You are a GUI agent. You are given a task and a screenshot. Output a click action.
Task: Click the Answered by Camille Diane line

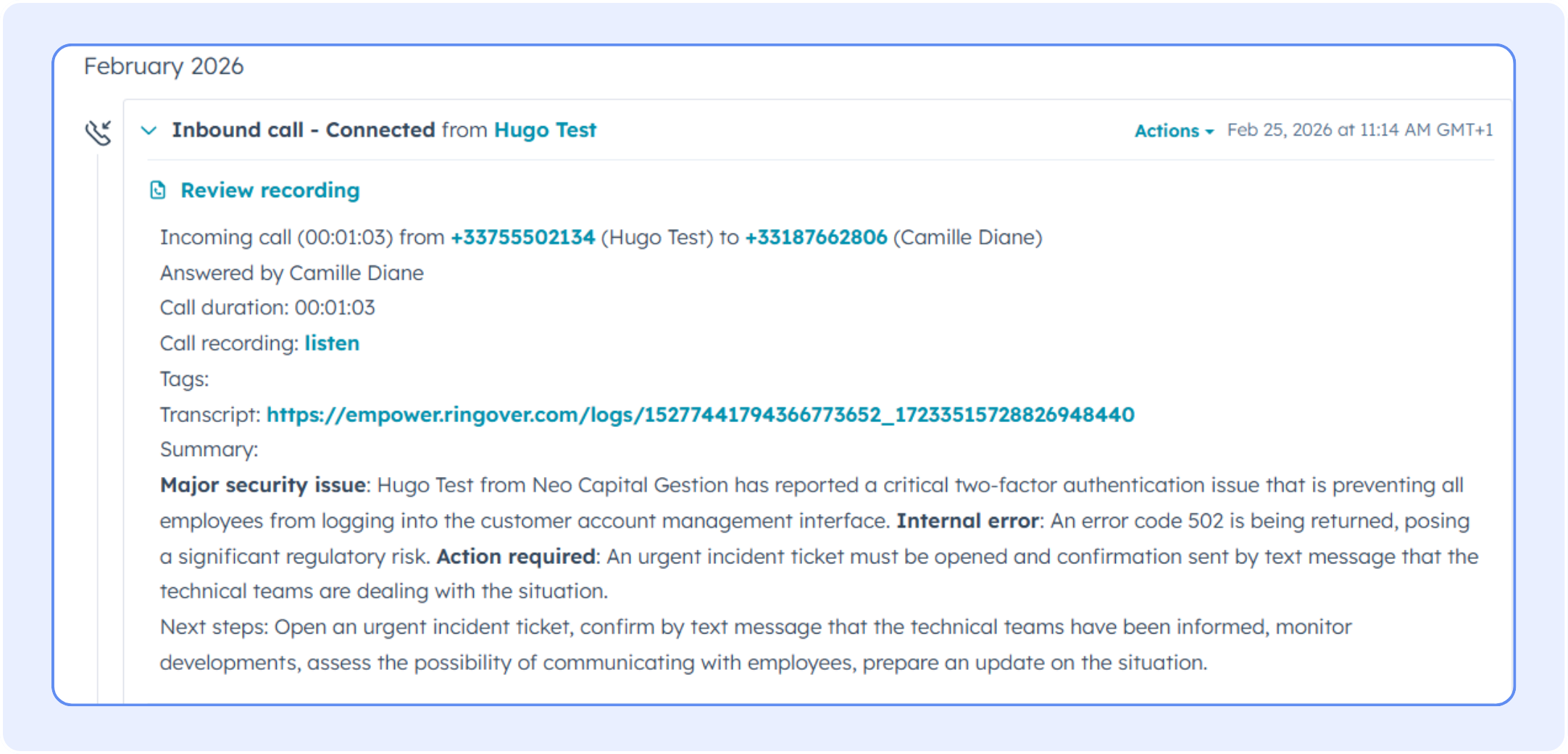pos(291,273)
